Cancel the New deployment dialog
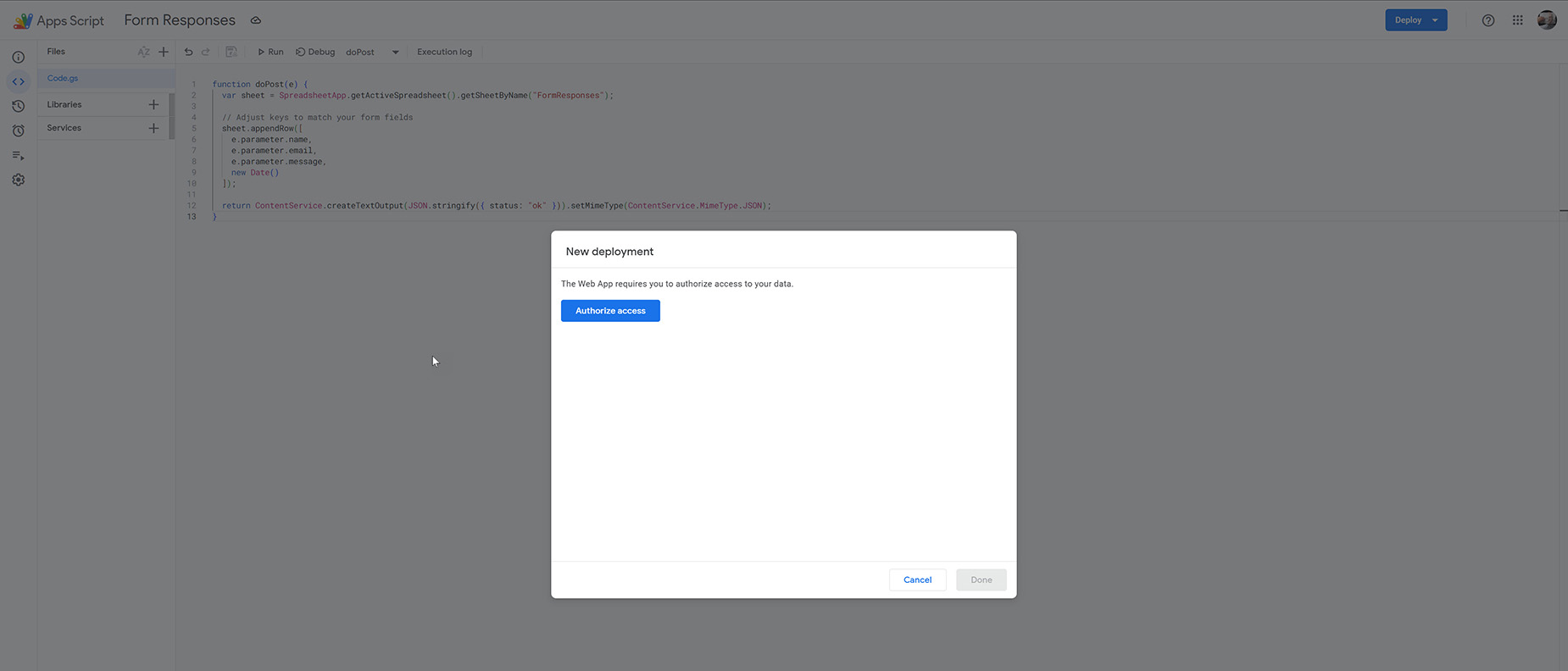The width and height of the screenshot is (1568, 671). coord(917,579)
